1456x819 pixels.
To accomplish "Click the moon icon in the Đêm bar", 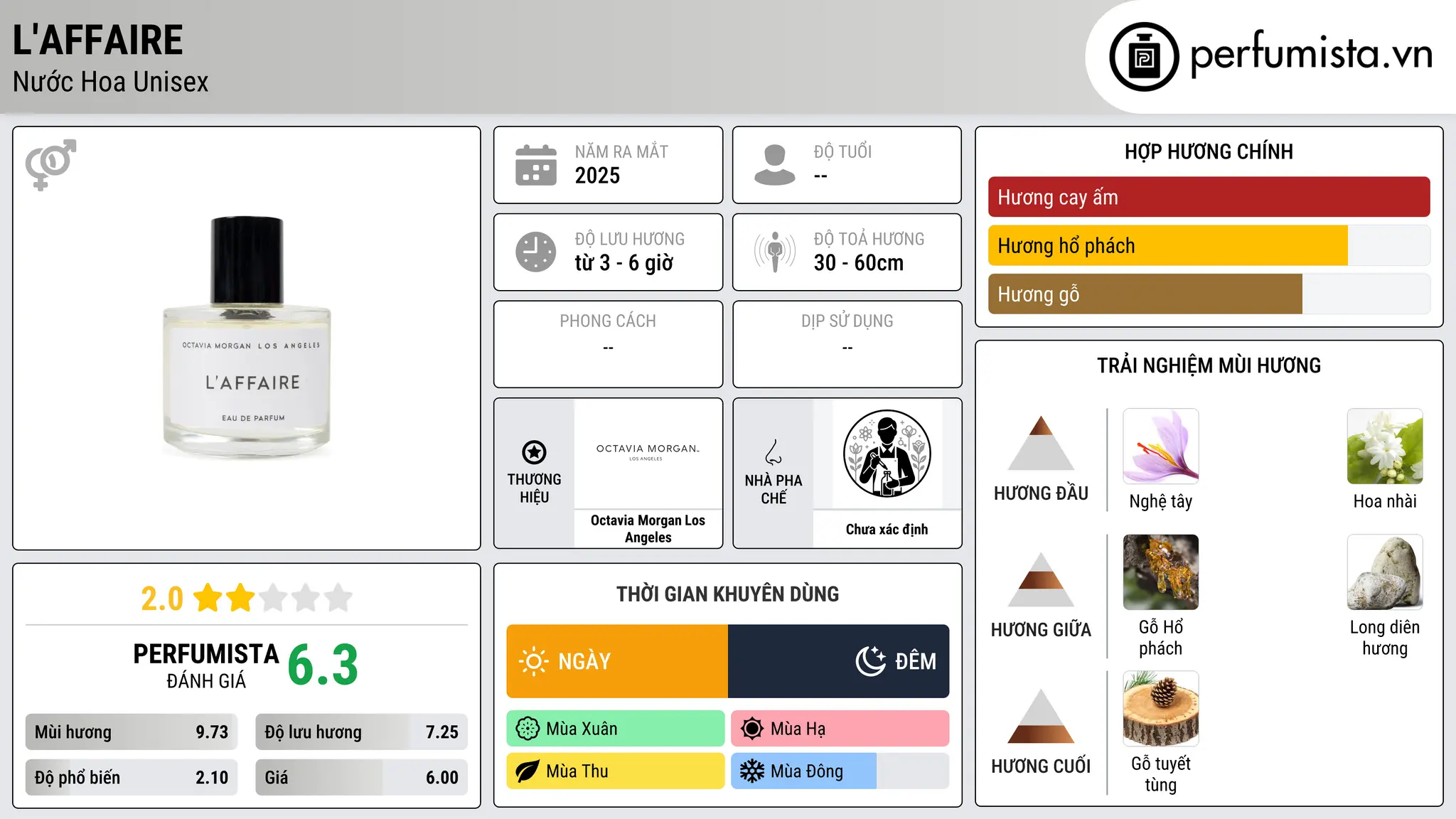I will pos(871,661).
